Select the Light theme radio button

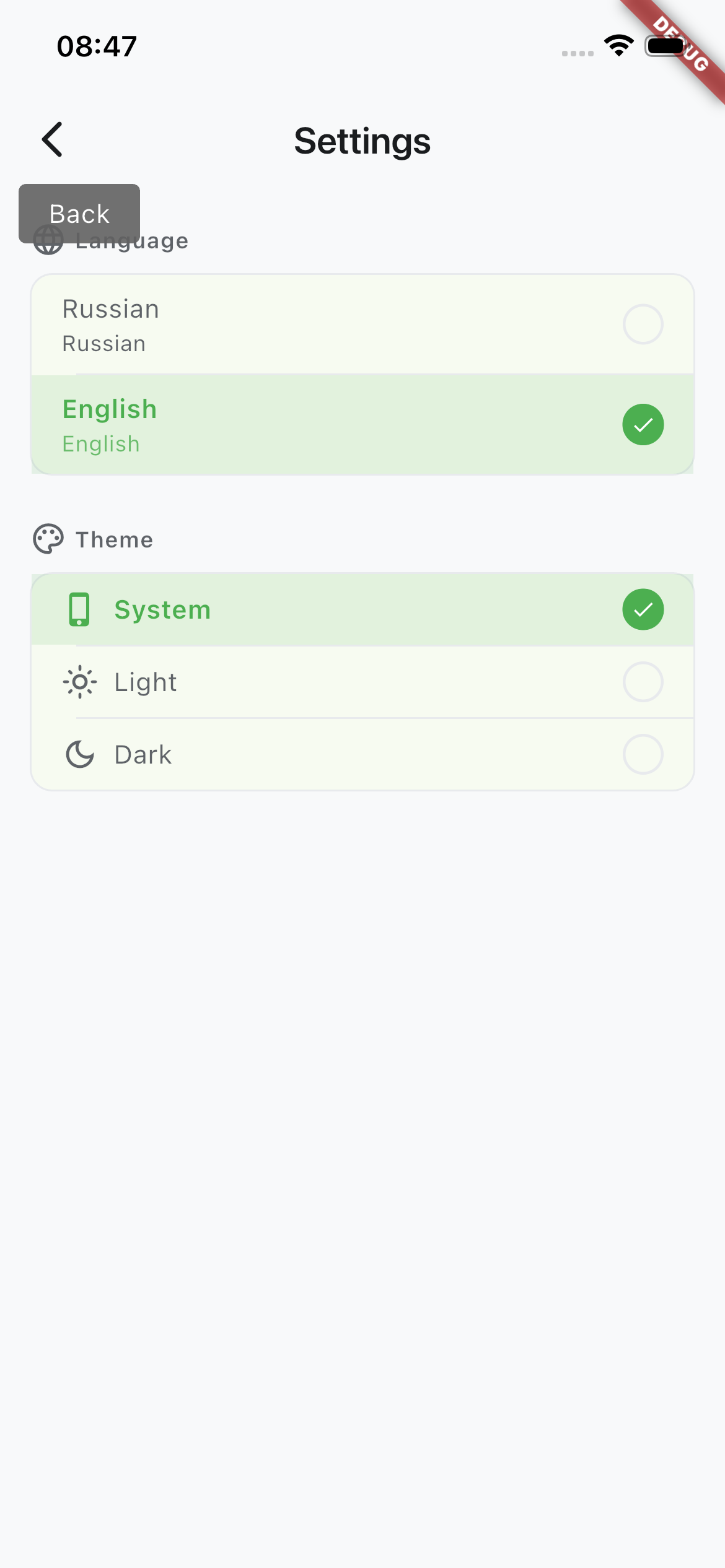pos(643,682)
